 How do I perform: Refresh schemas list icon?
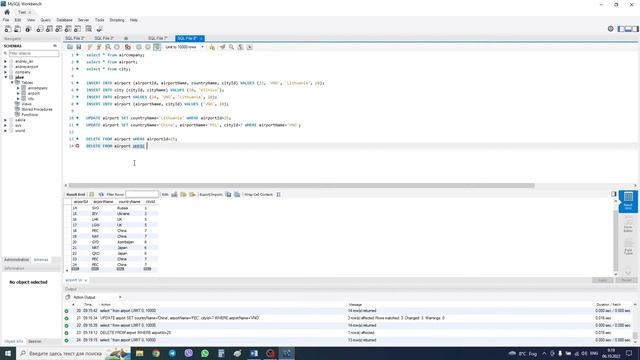[55, 46]
